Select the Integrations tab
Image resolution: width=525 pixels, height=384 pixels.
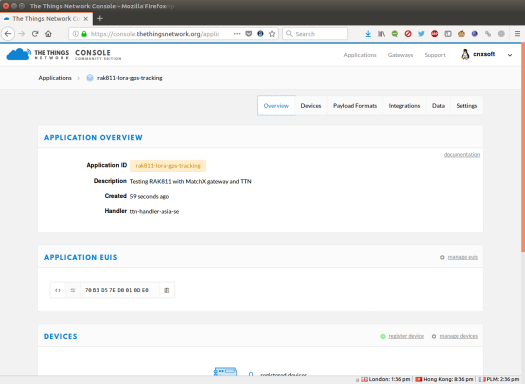pos(404,106)
